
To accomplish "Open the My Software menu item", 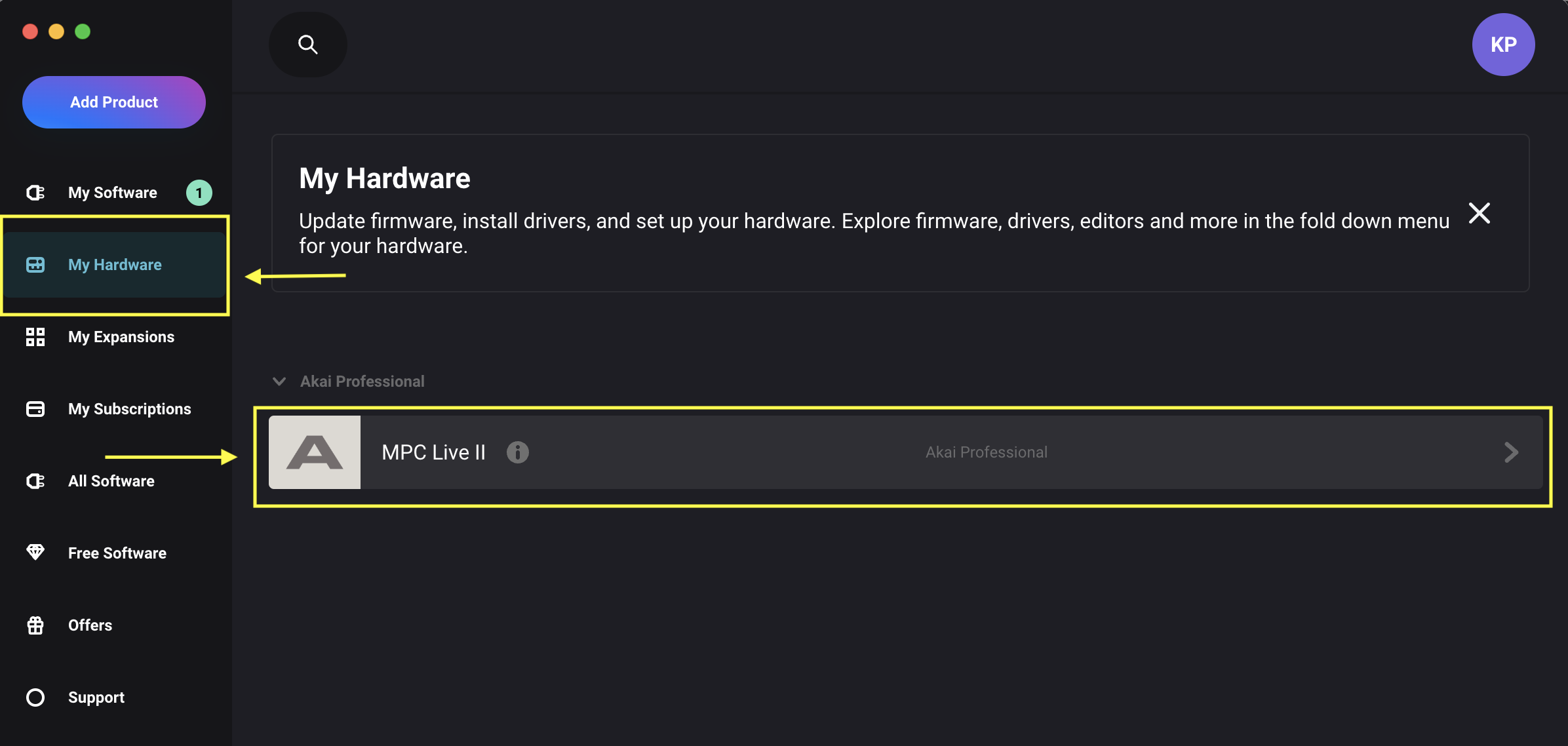I will (113, 193).
